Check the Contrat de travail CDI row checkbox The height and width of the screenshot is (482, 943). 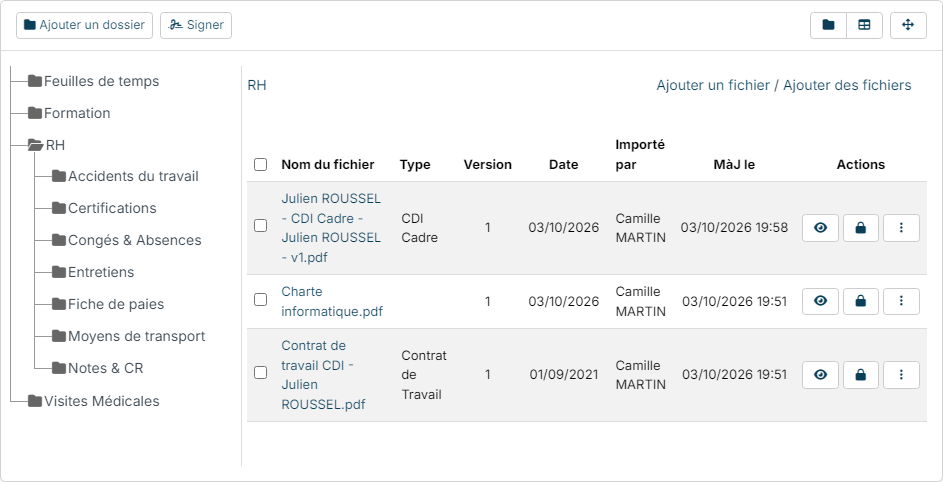click(260, 372)
